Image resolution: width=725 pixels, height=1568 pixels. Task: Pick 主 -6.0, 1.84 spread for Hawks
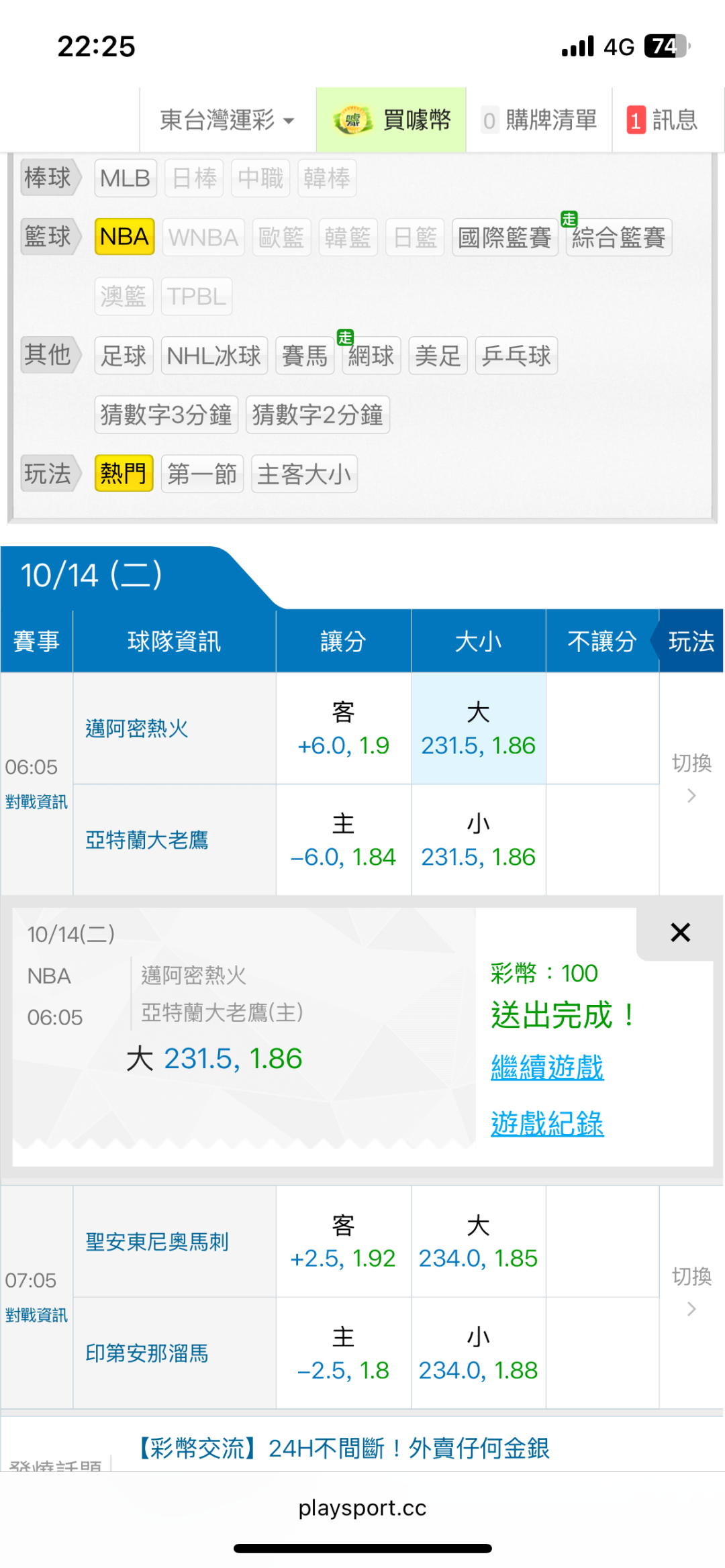(x=344, y=840)
